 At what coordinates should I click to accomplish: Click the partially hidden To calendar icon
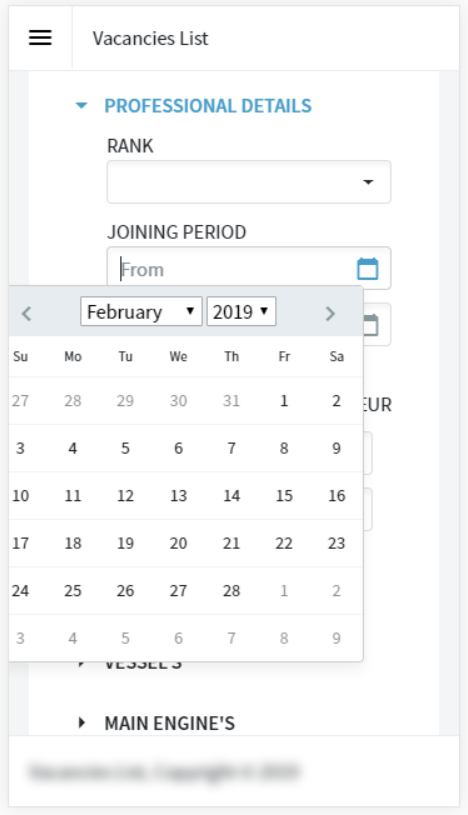371,325
